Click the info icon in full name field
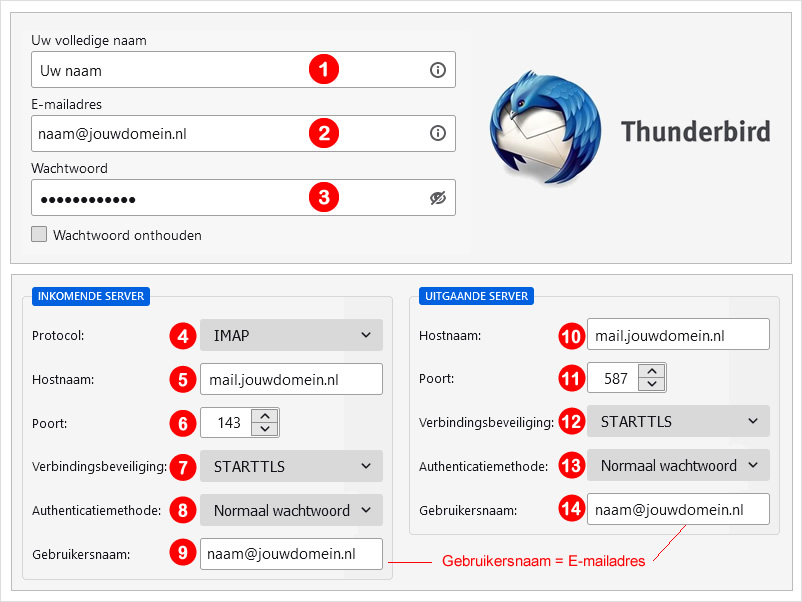802x602 pixels. click(x=438, y=70)
